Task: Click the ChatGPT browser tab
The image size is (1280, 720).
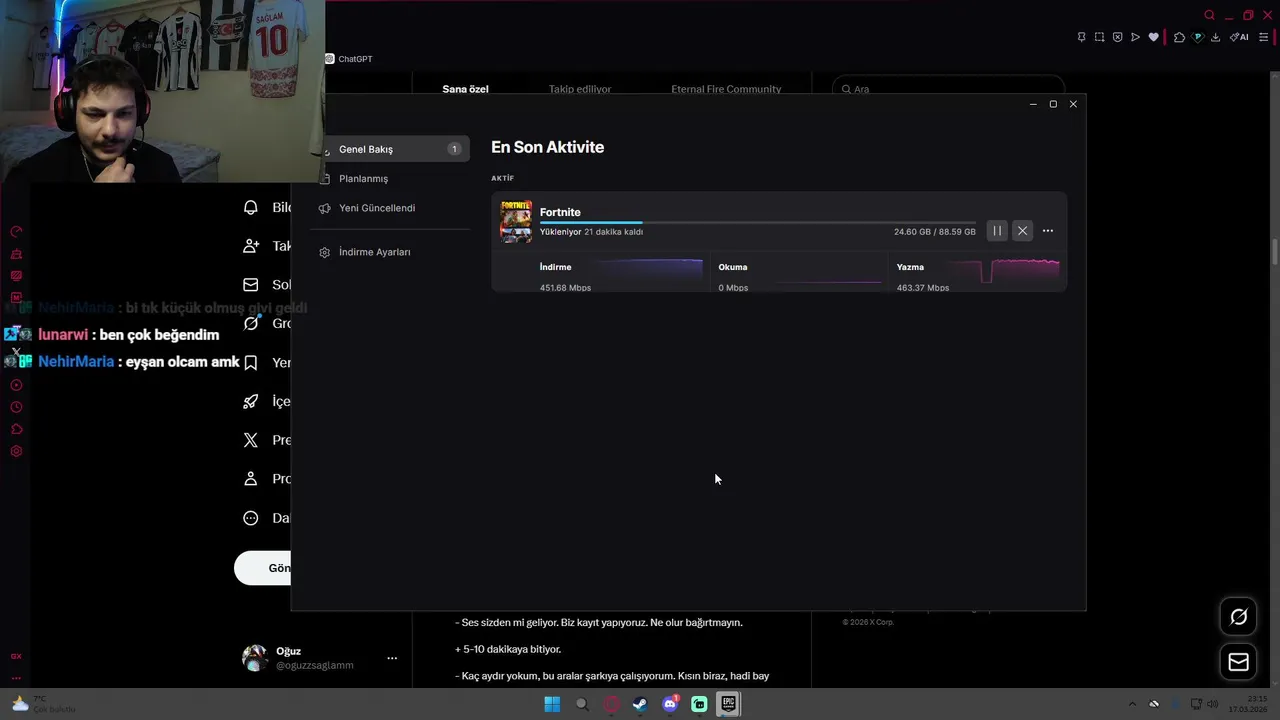Action: point(349,59)
